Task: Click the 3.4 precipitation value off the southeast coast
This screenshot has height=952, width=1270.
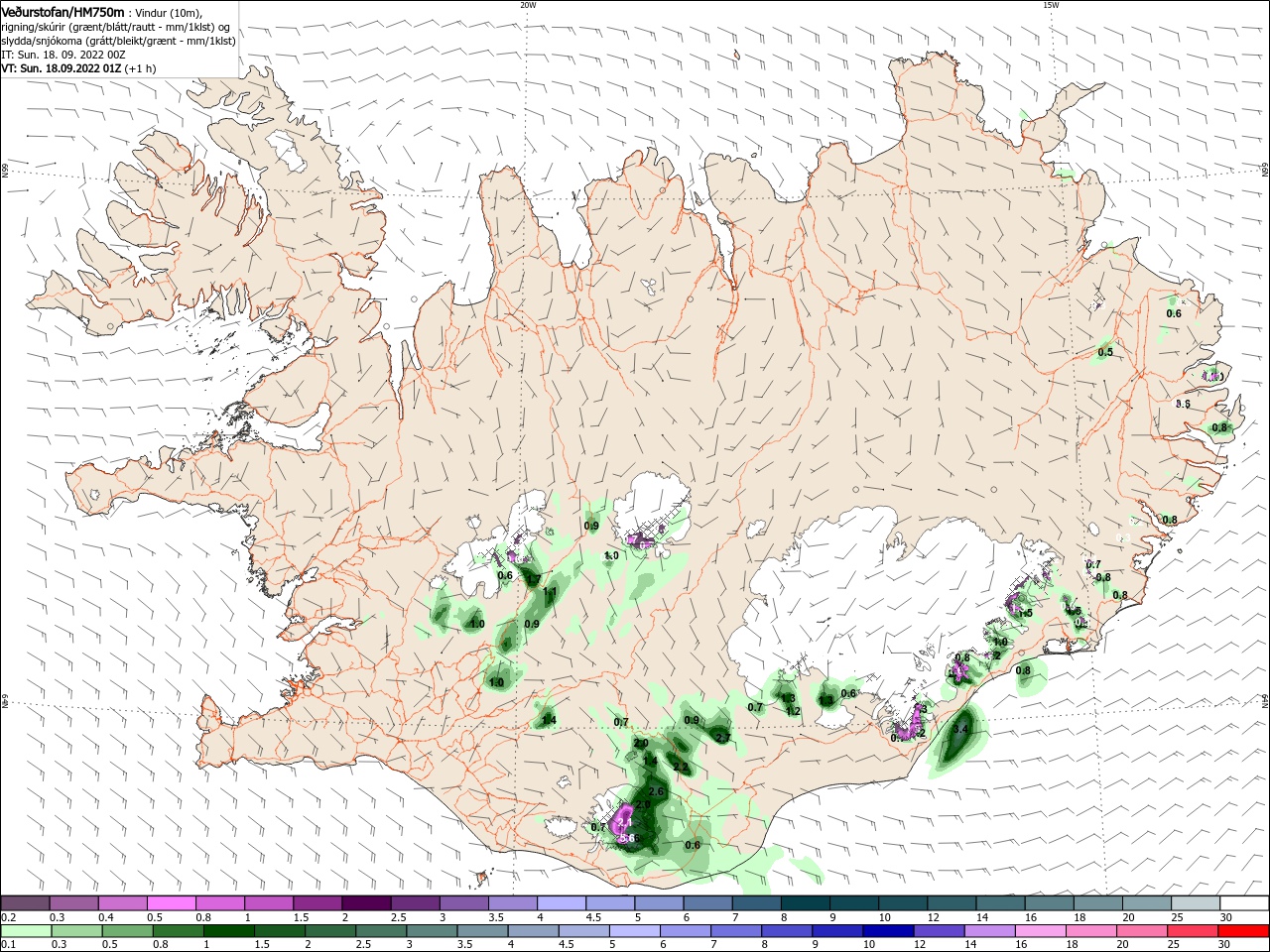Action: (959, 729)
